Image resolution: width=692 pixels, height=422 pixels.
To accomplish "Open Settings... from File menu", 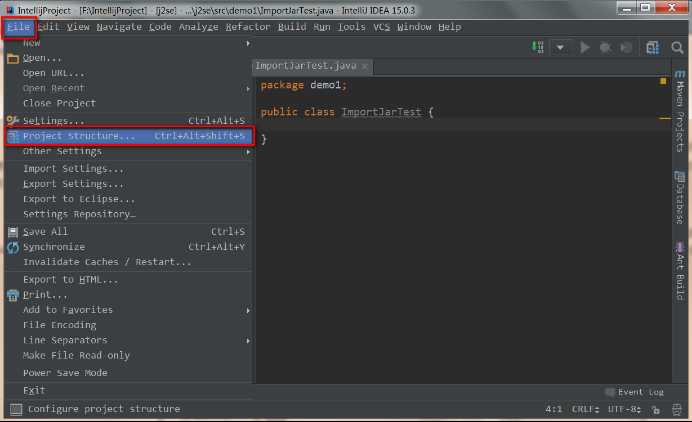I will click(x=129, y=121).
